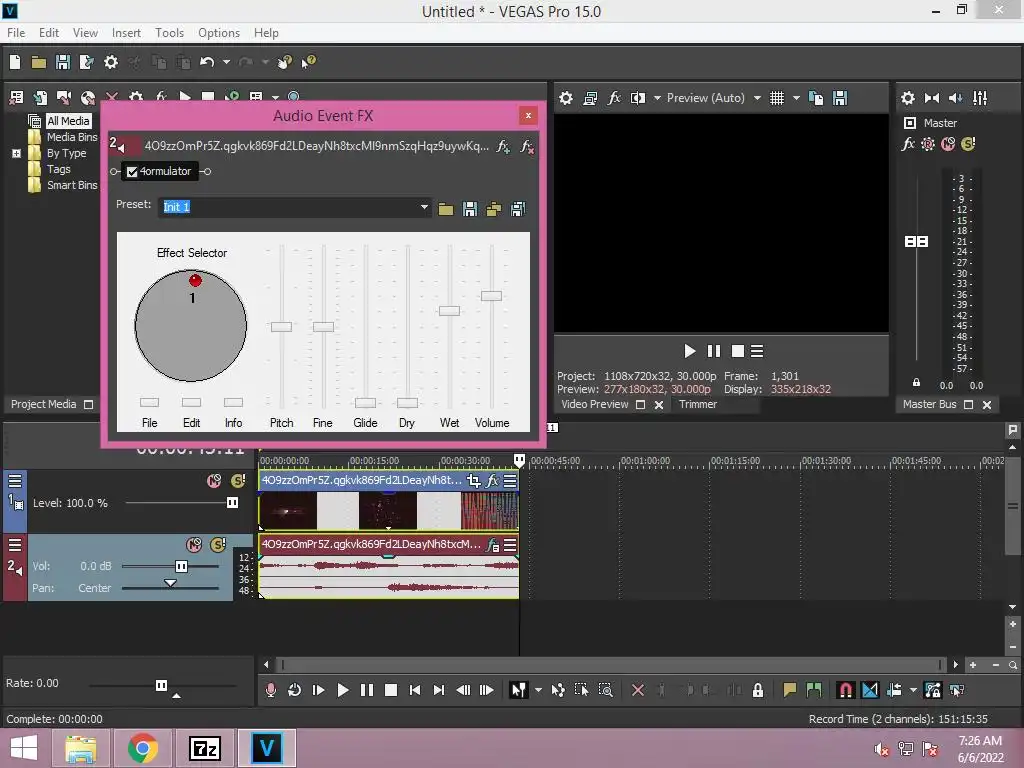Toggle the Enable Snapping magnet icon
1024x768 pixels.
[x=845, y=690]
